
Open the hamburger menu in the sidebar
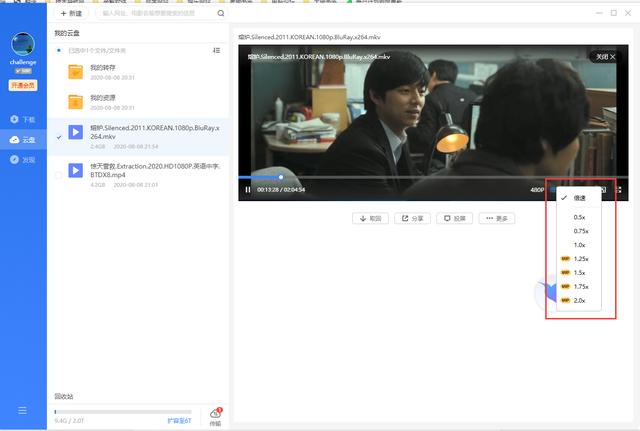click(x=22, y=411)
